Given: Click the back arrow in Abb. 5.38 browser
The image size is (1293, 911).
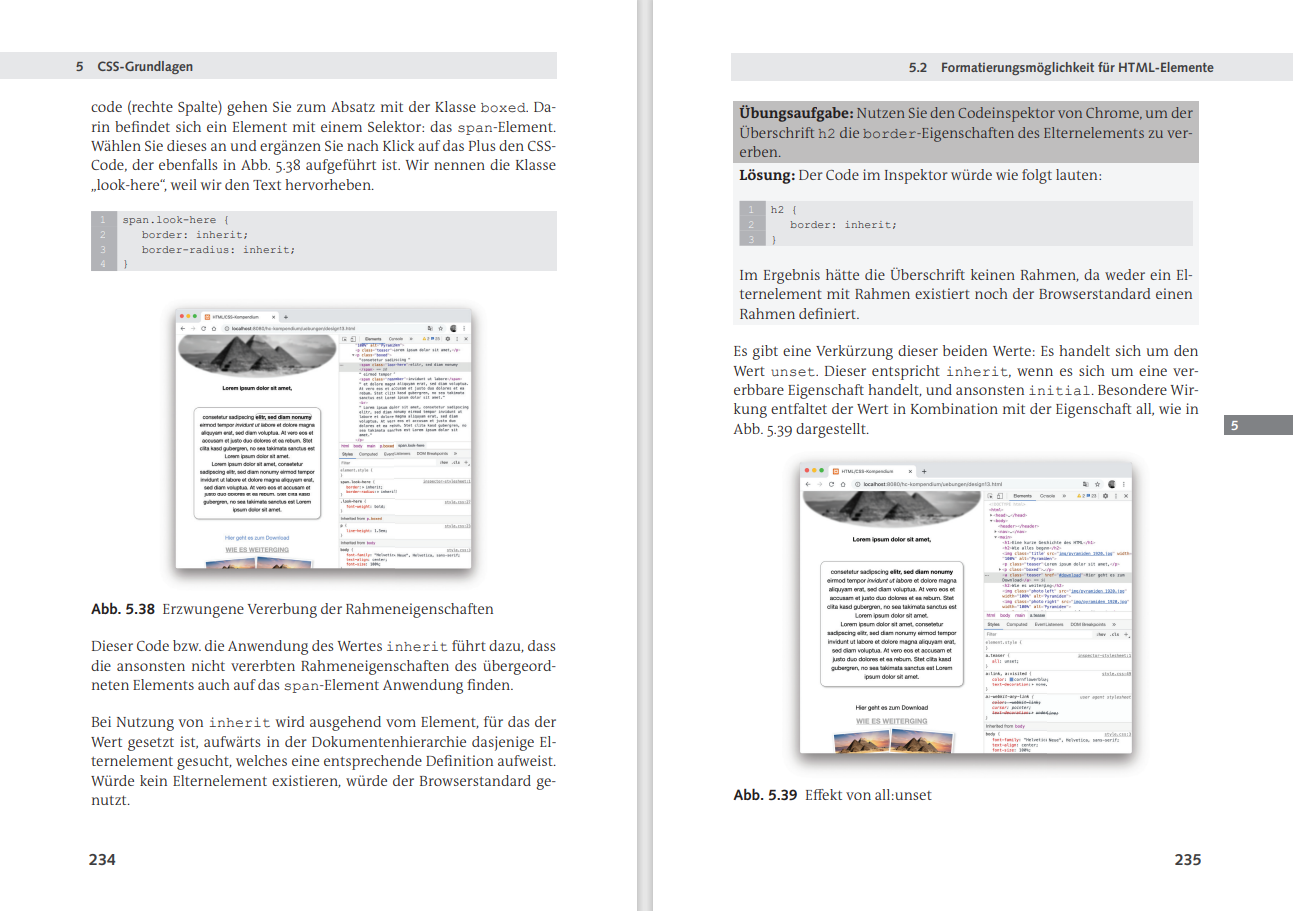Looking at the screenshot, I should [183, 328].
